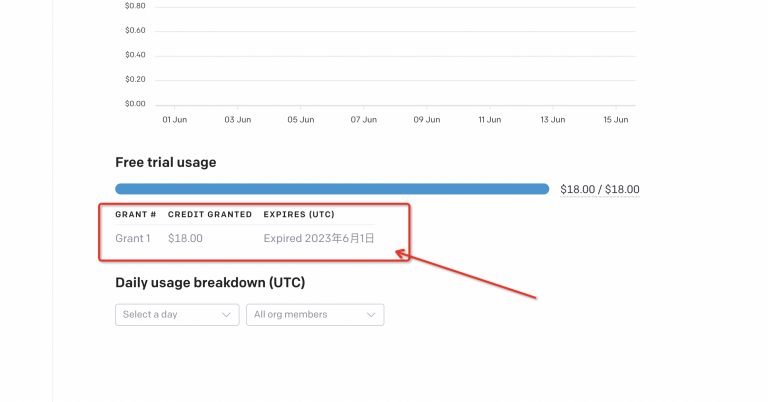Click the 01 Jun label on chart axis
The width and height of the screenshot is (768, 402).
(x=175, y=119)
